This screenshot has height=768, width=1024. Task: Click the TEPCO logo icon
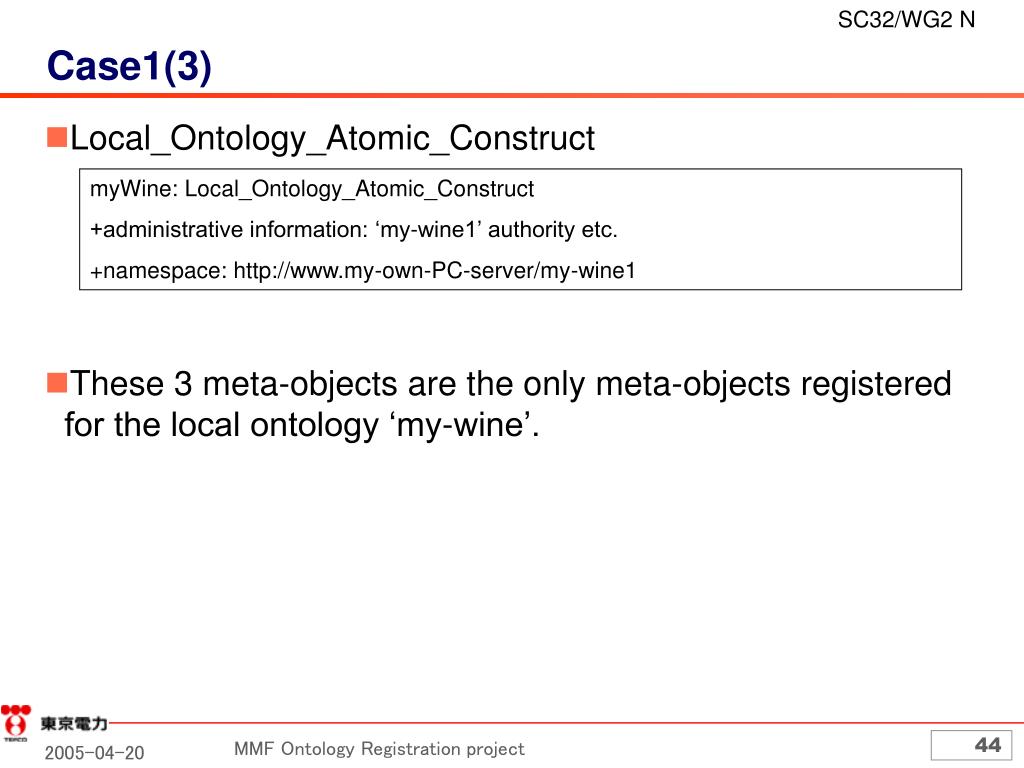15,722
